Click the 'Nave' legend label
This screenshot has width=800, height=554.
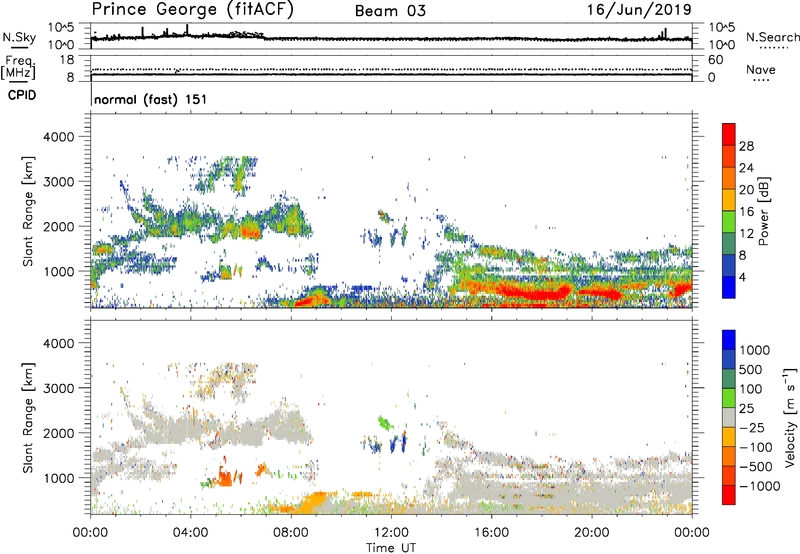760,69
